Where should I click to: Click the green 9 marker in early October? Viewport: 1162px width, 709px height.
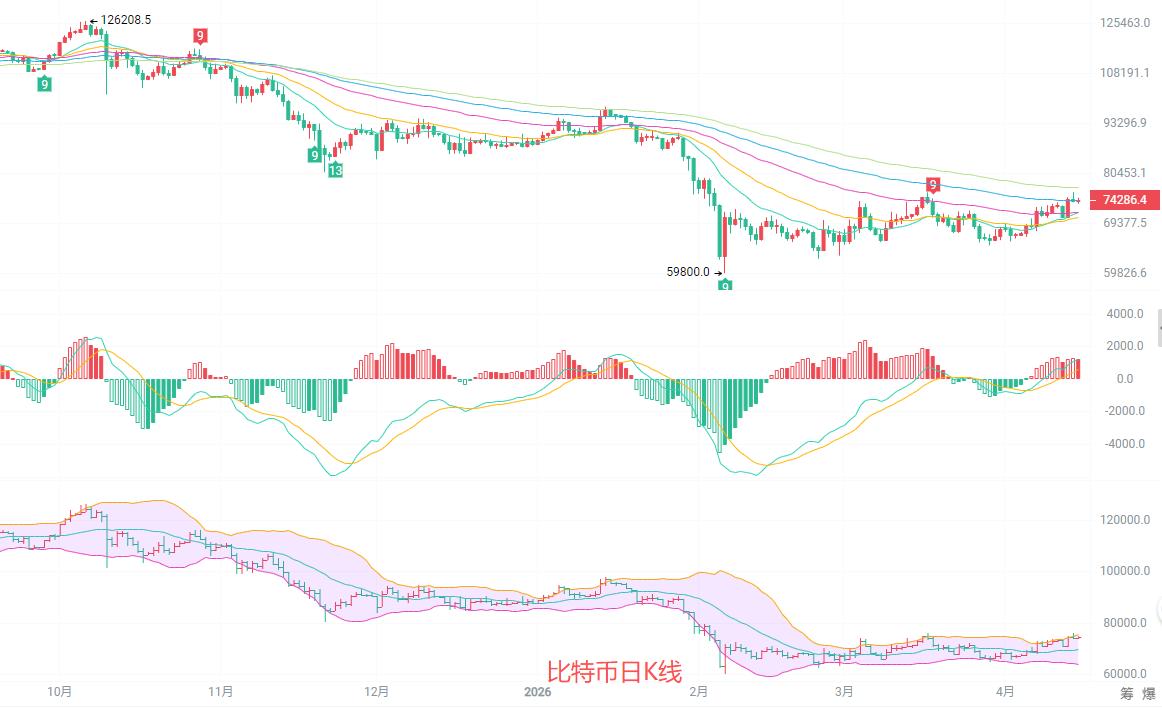(x=45, y=84)
